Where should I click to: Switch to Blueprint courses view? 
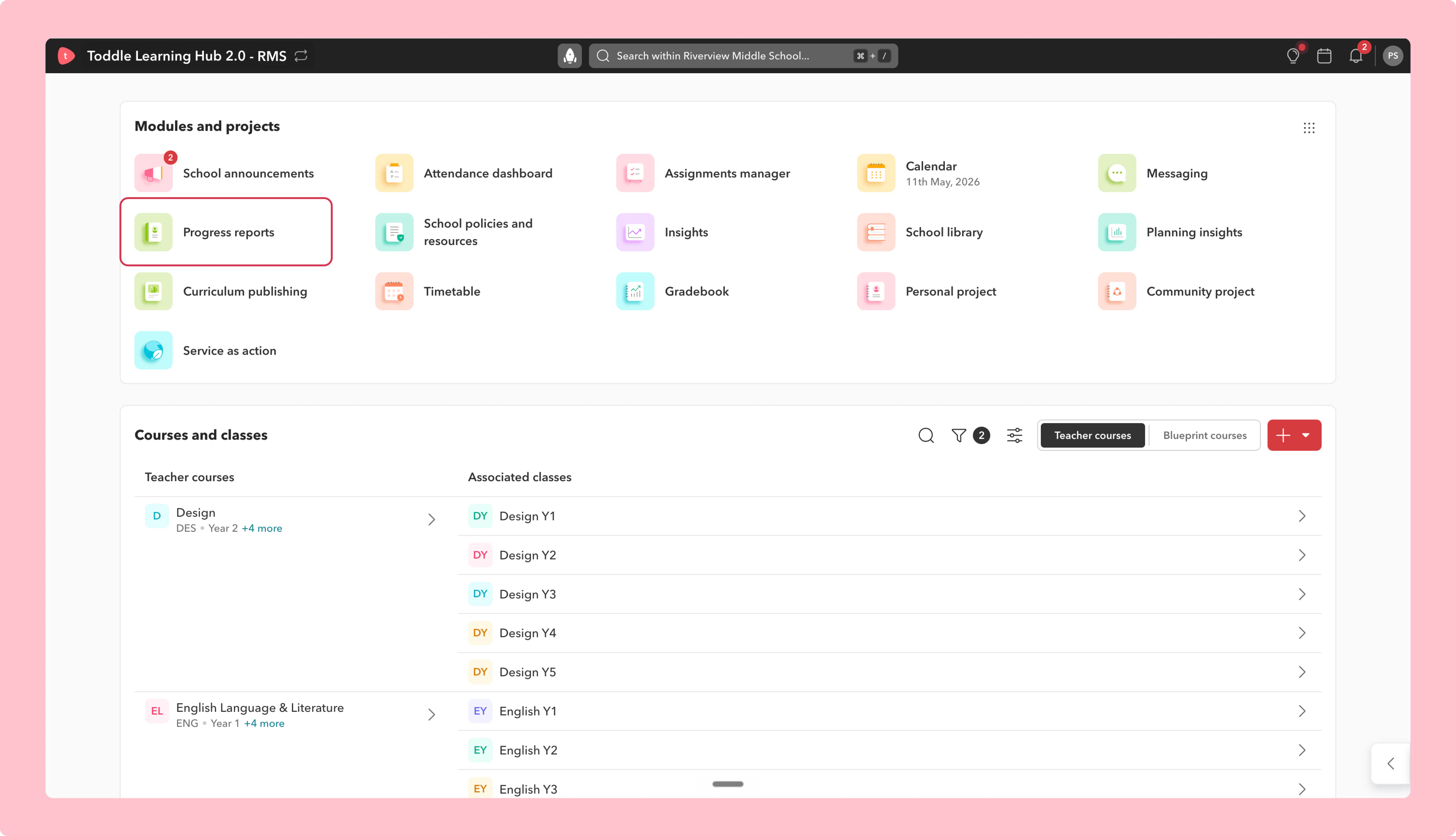[x=1205, y=435]
